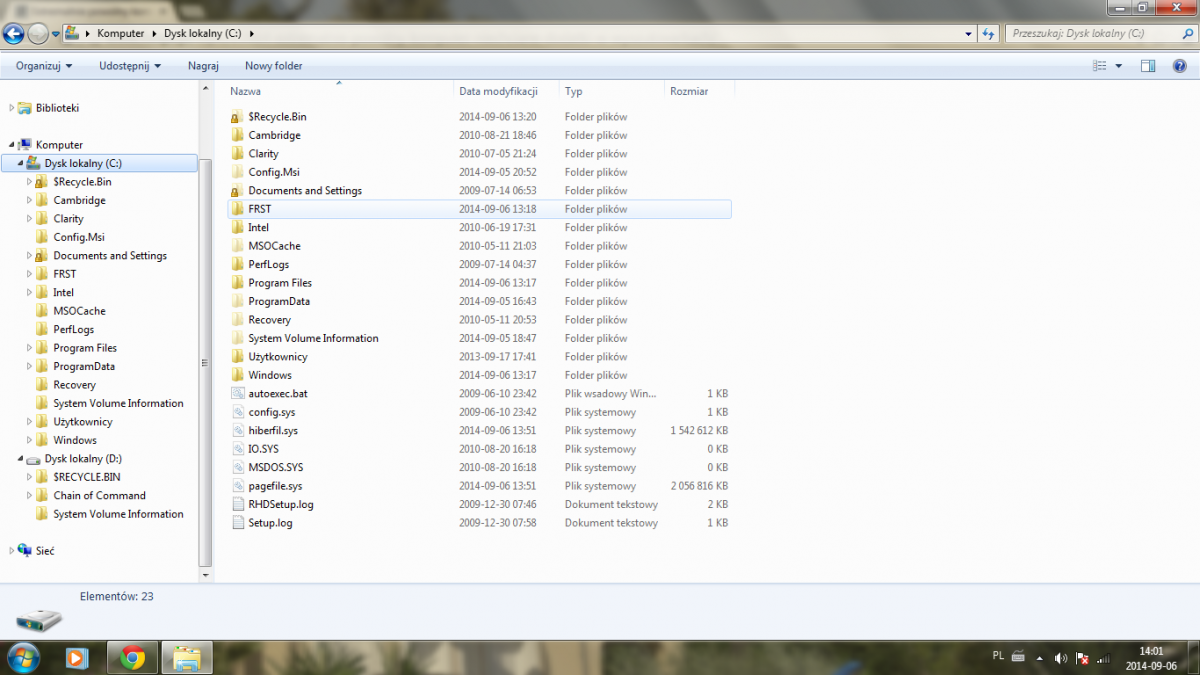Viewport: 1200px width, 675px height.
Task: Change the view with the view icon
Action: click(x=1100, y=66)
